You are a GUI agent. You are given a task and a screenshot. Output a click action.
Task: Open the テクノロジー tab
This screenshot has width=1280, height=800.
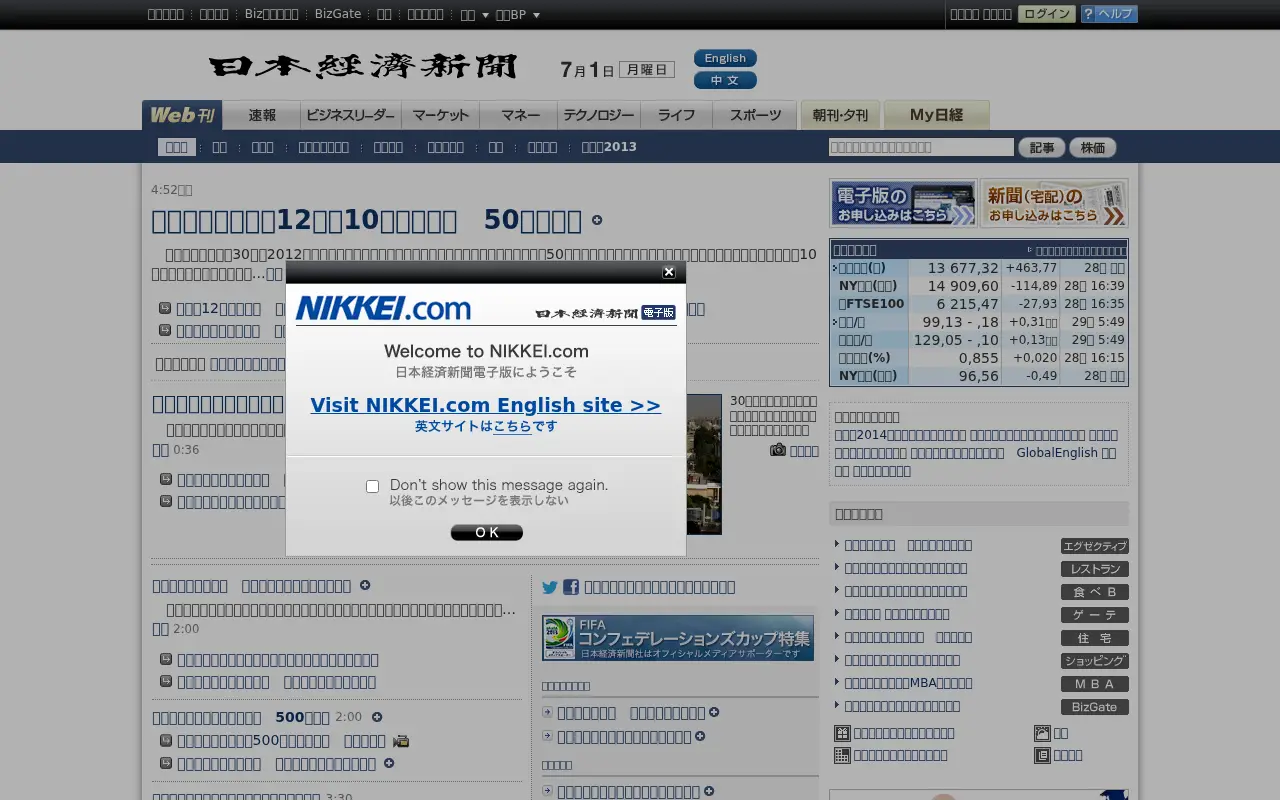pos(599,115)
